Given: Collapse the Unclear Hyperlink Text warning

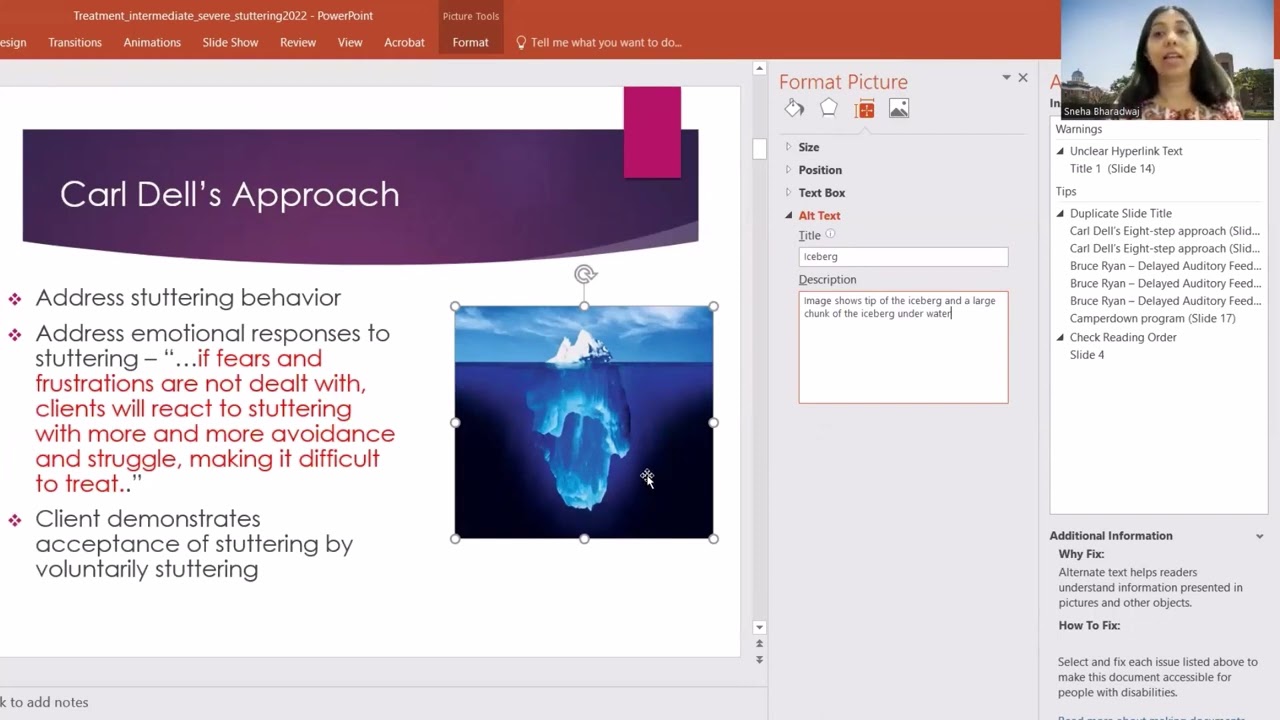Looking at the screenshot, I should click(1061, 151).
